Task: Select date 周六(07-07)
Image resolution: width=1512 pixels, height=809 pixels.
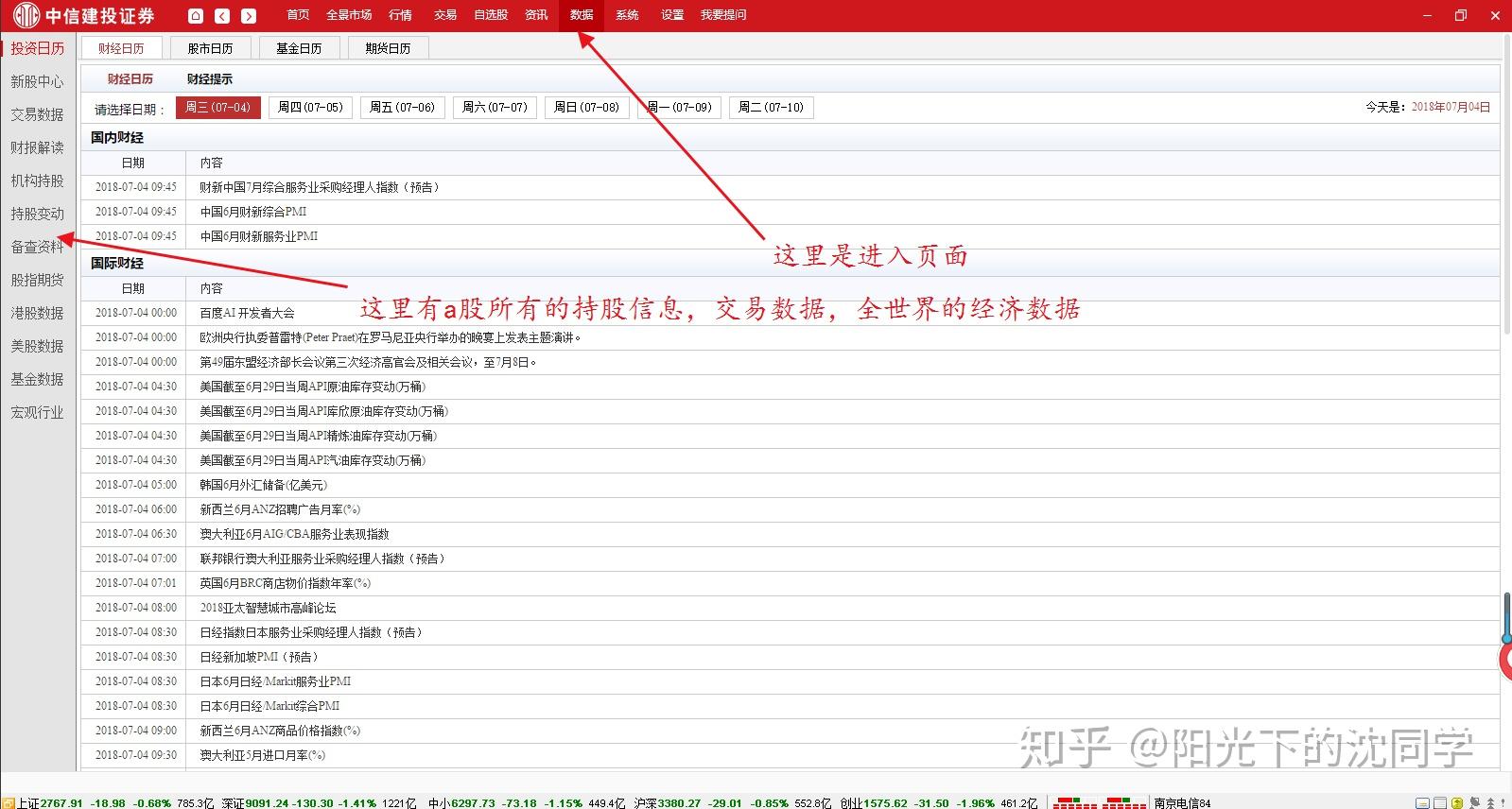Action: pyautogui.click(x=495, y=108)
